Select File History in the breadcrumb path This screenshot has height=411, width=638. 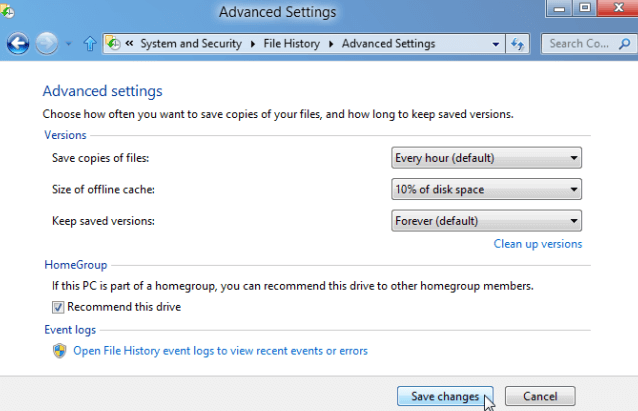tap(291, 44)
